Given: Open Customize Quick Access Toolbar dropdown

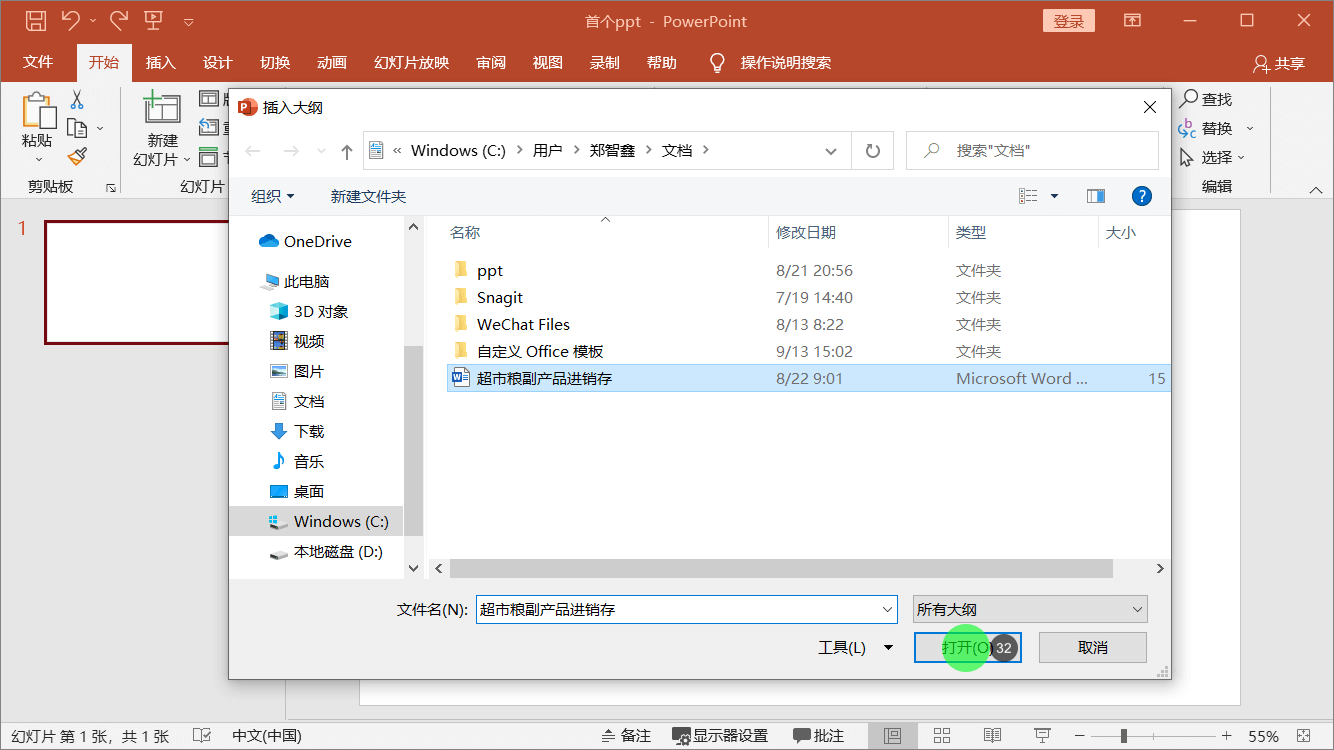Looking at the screenshot, I should 189,21.
